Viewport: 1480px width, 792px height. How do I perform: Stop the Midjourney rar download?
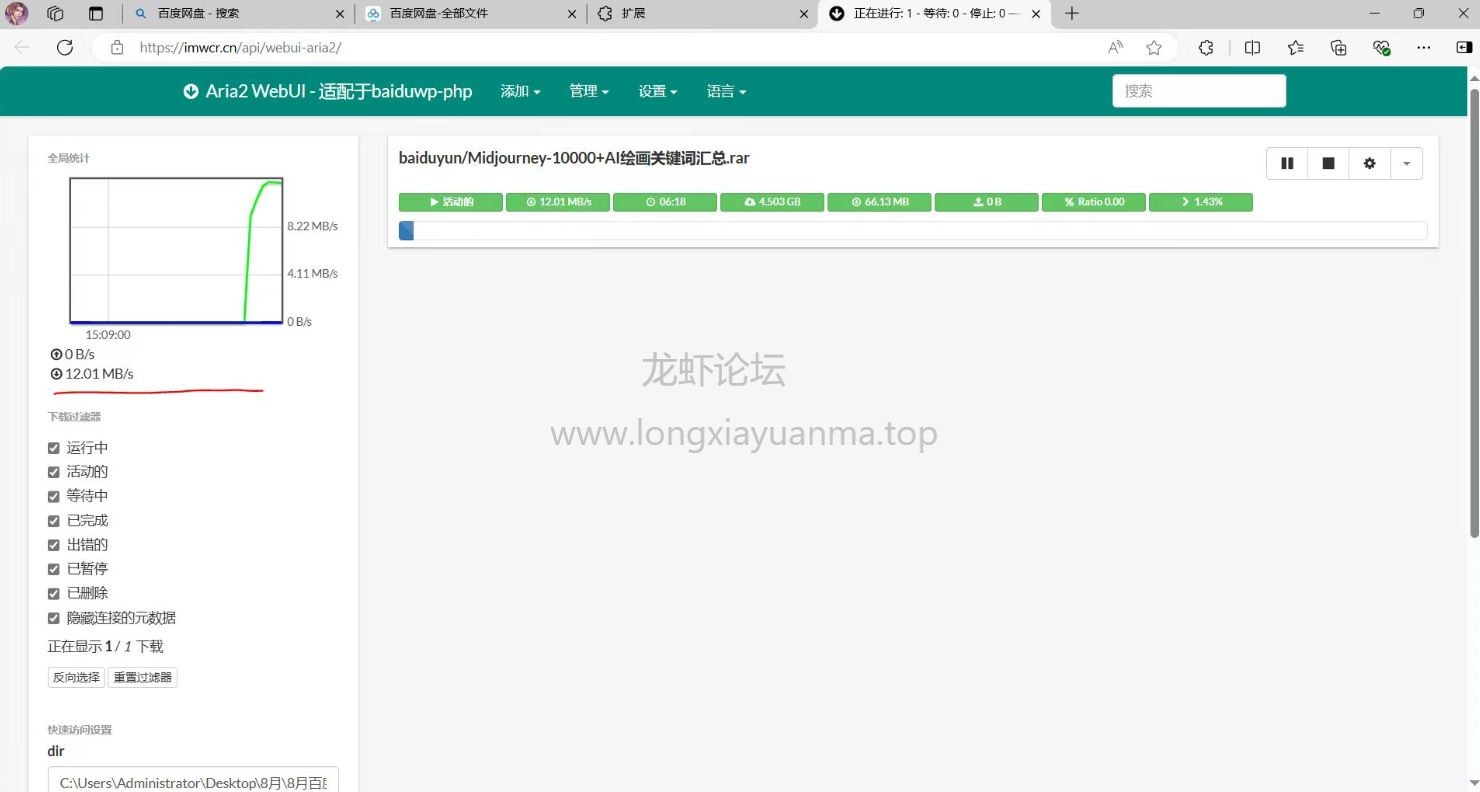(x=1328, y=163)
